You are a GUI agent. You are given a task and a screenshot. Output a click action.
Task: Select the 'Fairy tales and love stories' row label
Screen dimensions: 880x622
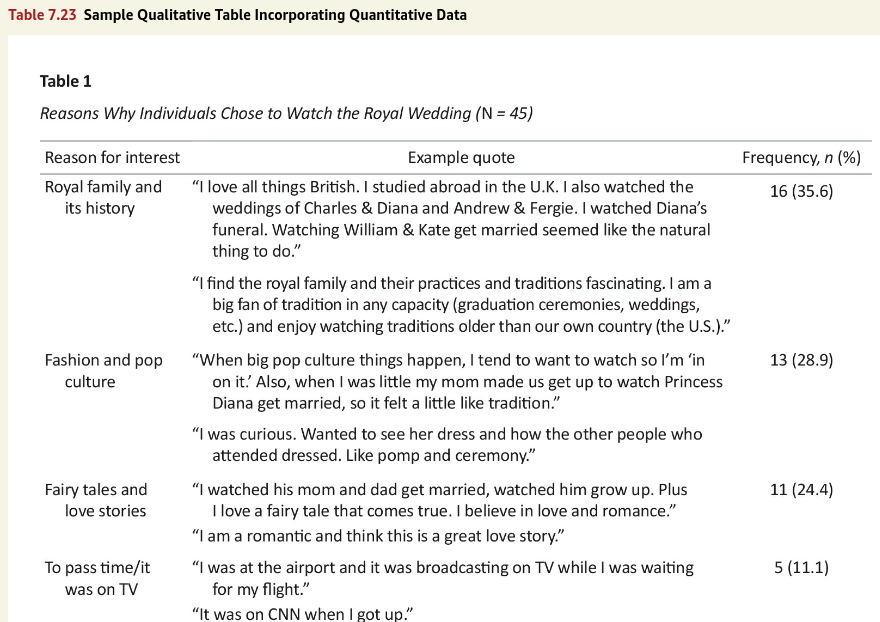96,500
